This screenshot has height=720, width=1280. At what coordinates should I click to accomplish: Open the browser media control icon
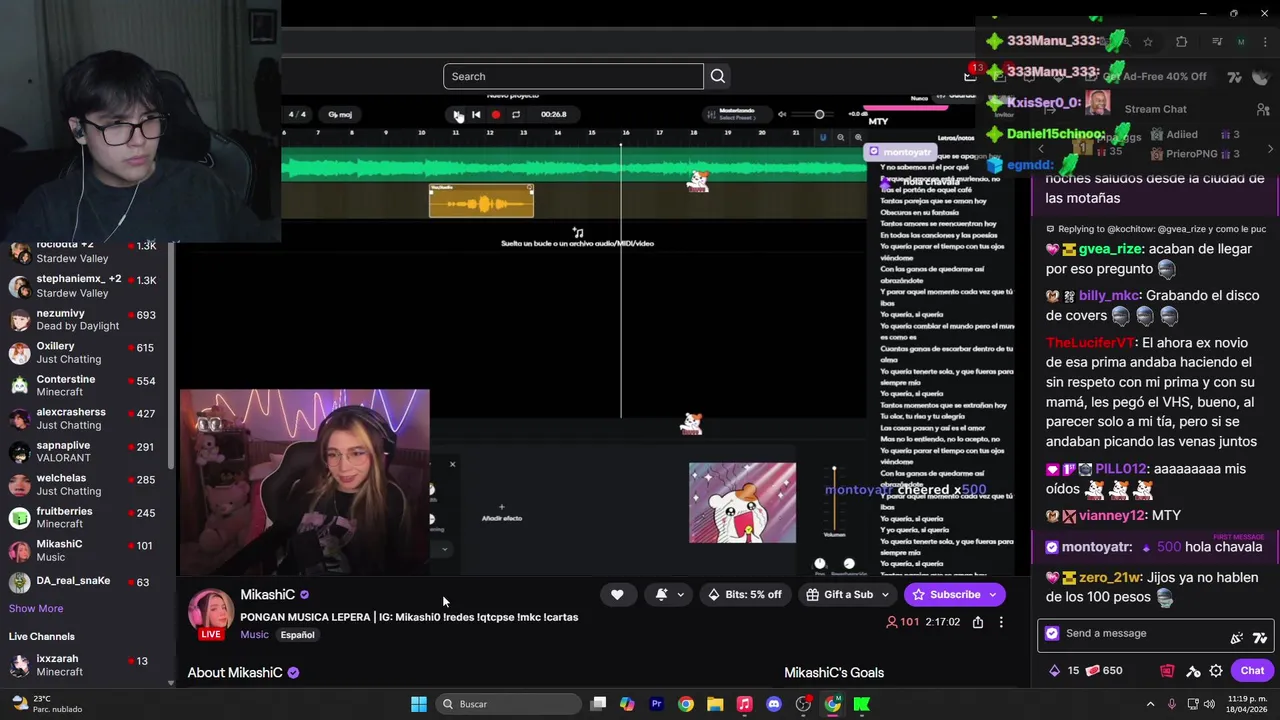coord(1216,42)
